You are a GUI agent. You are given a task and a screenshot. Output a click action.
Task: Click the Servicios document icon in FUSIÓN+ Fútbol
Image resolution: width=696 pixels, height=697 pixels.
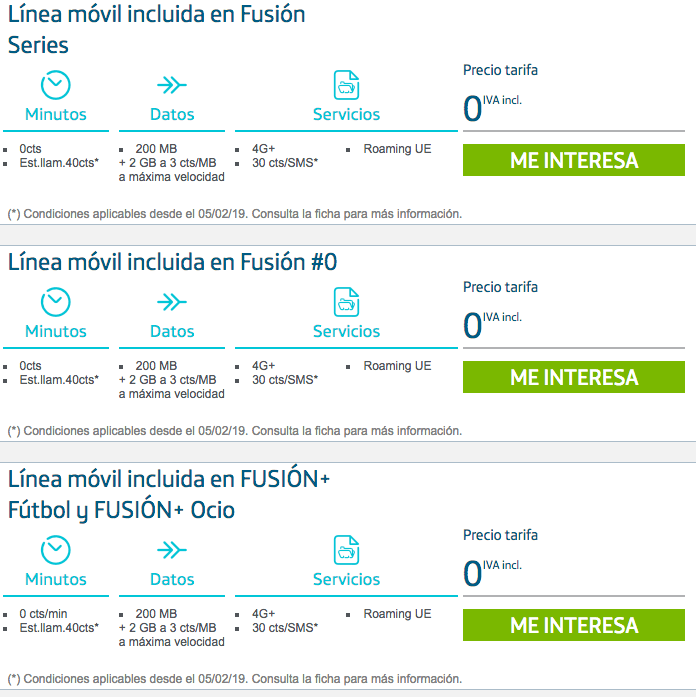pyautogui.click(x=346, y=550)
